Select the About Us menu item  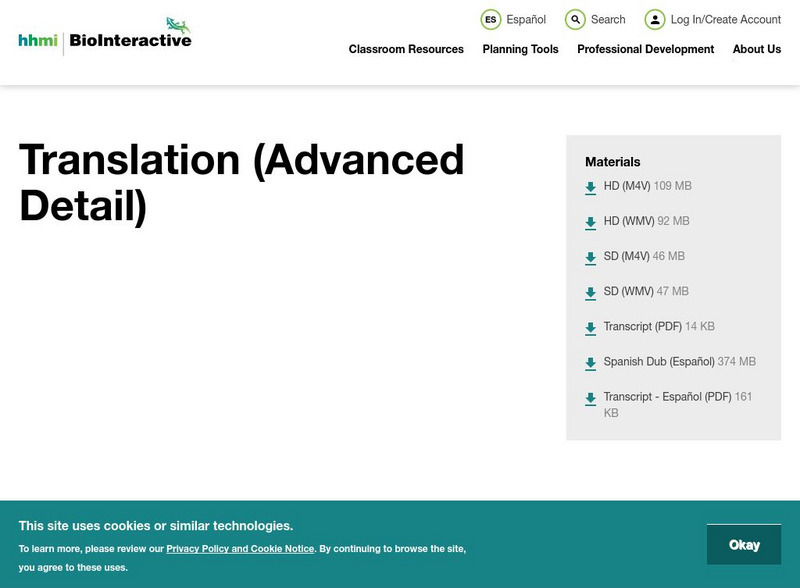point(756,49)
